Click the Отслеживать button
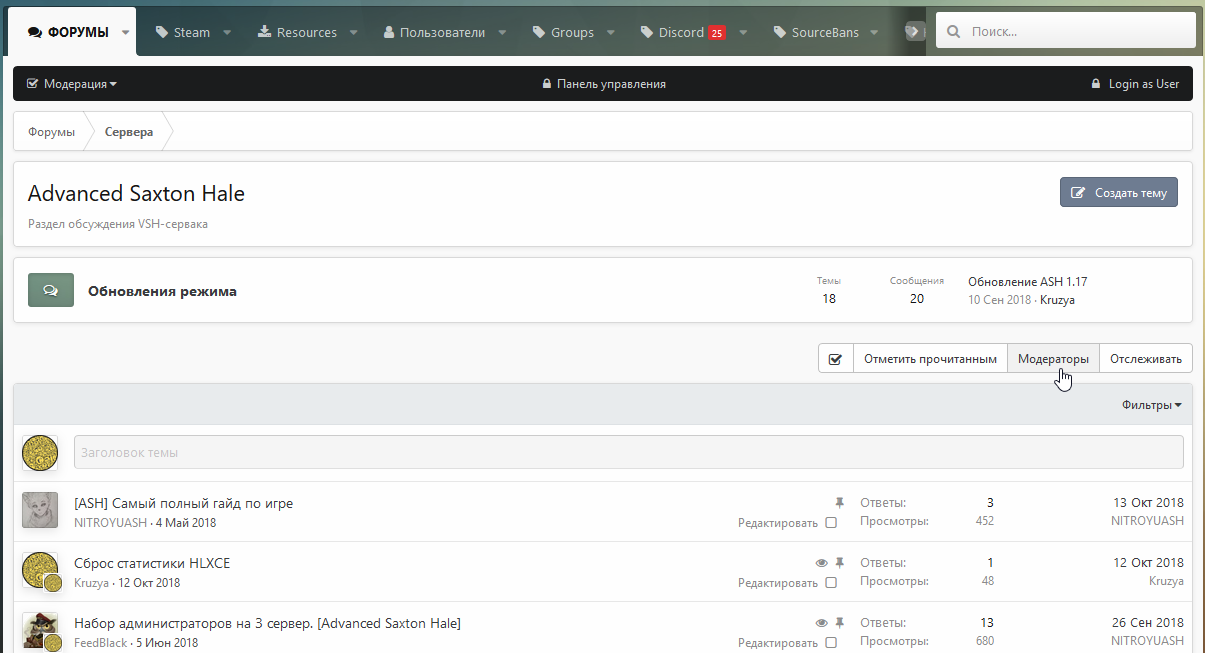1205x653 pixels. click(x=1146, y=358)
